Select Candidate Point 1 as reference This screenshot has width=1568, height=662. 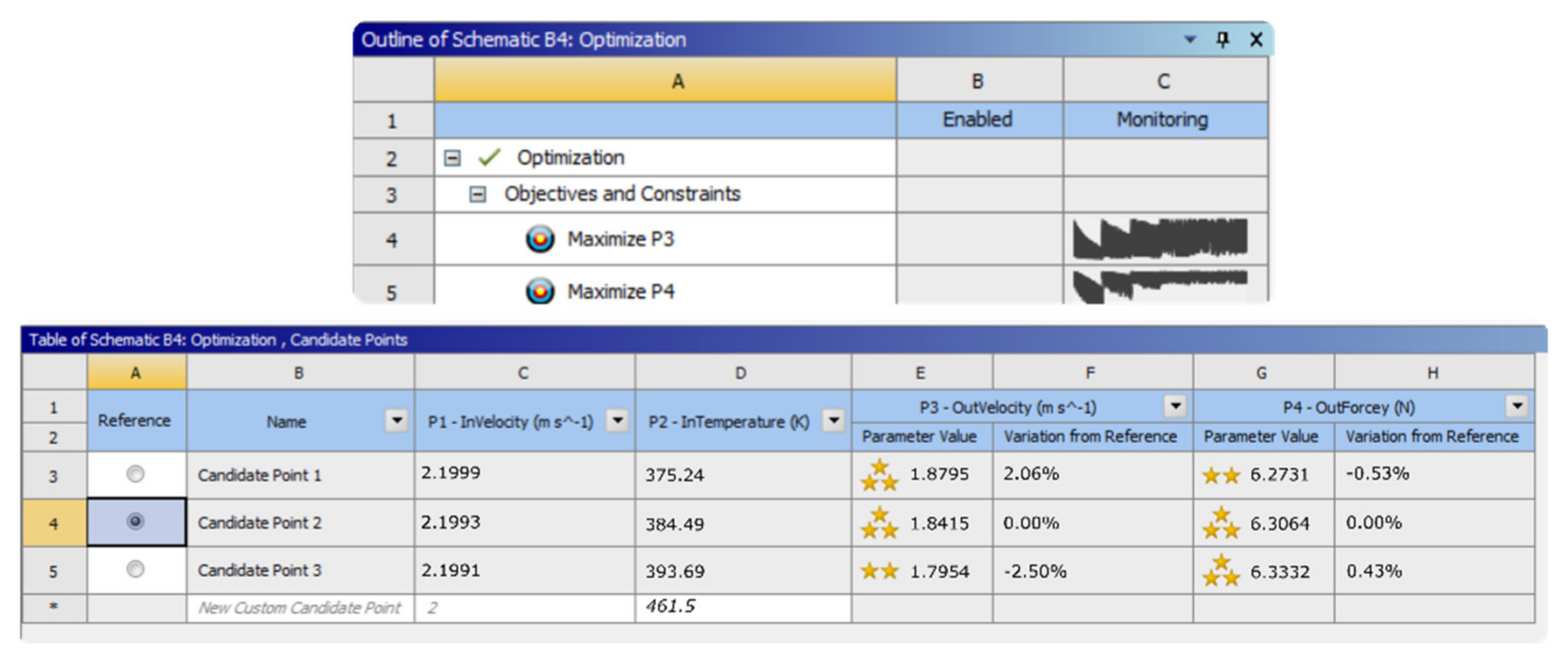(x=135, y=474)
